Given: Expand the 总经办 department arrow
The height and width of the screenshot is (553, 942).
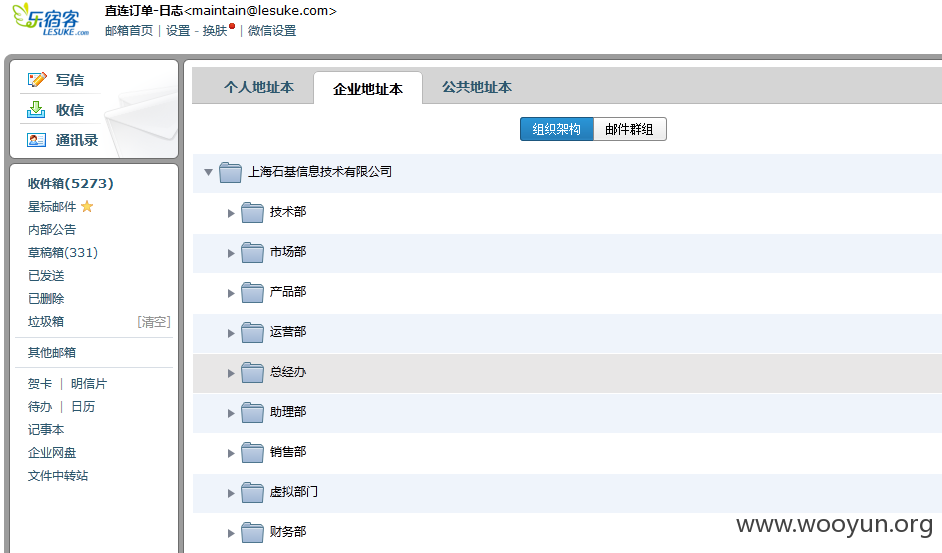Looking at the screenshot, I should click(231, 373).
